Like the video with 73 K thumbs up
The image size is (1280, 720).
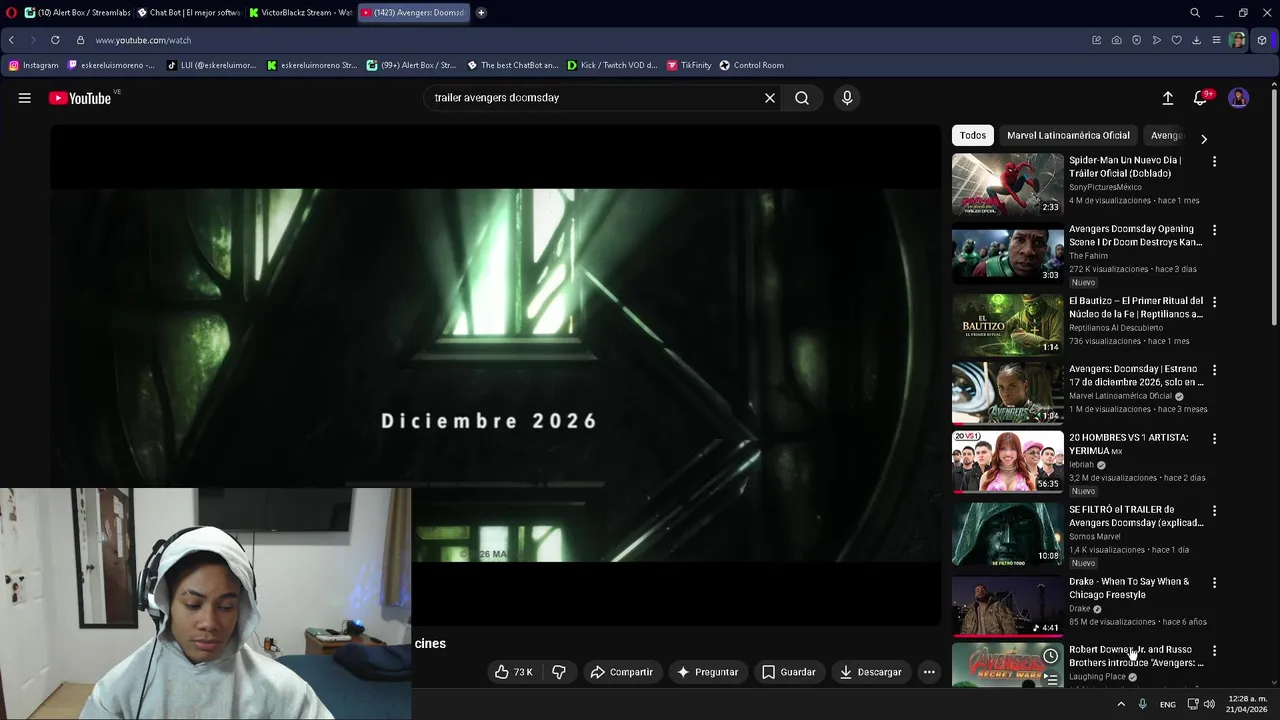(x=514, y=672)
